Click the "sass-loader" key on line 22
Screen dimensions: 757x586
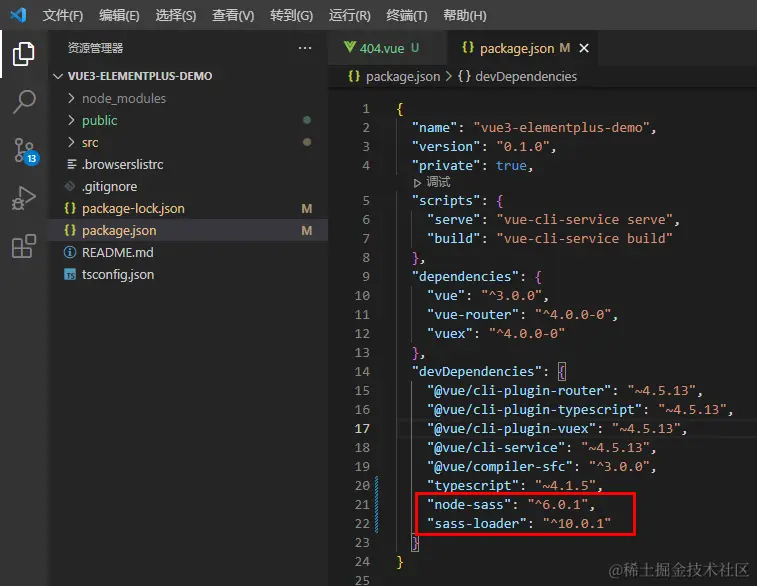477,523
